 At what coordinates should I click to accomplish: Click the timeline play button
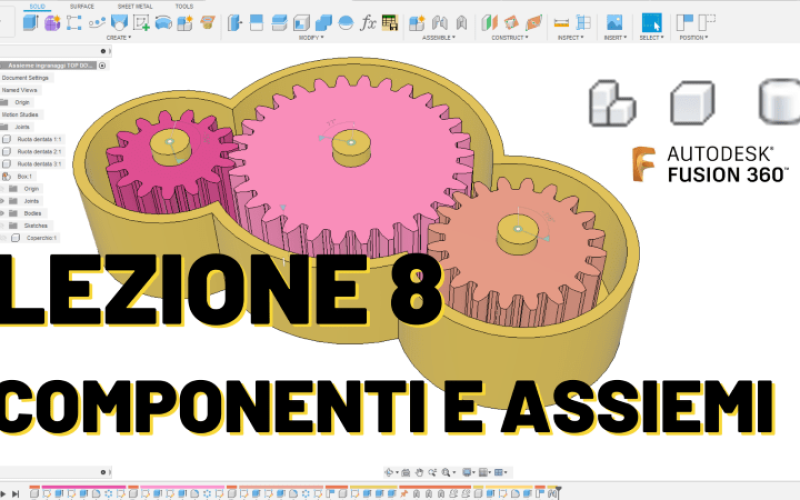point(3,493)
